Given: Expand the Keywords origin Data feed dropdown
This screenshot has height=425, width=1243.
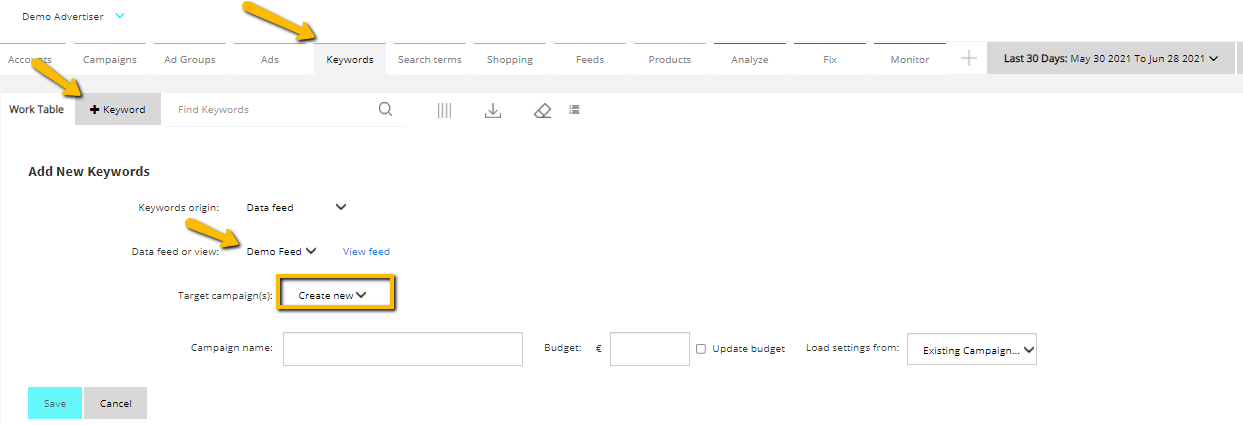Looking at the screenshot, I should [x=296, y=207].
